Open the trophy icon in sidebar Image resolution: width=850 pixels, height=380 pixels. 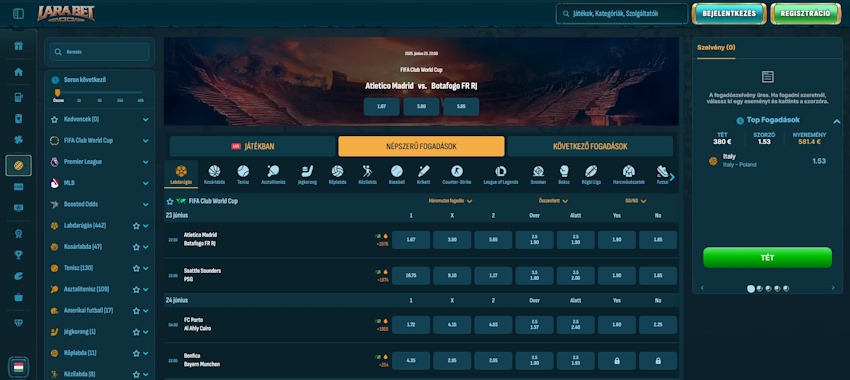point(18,254)
